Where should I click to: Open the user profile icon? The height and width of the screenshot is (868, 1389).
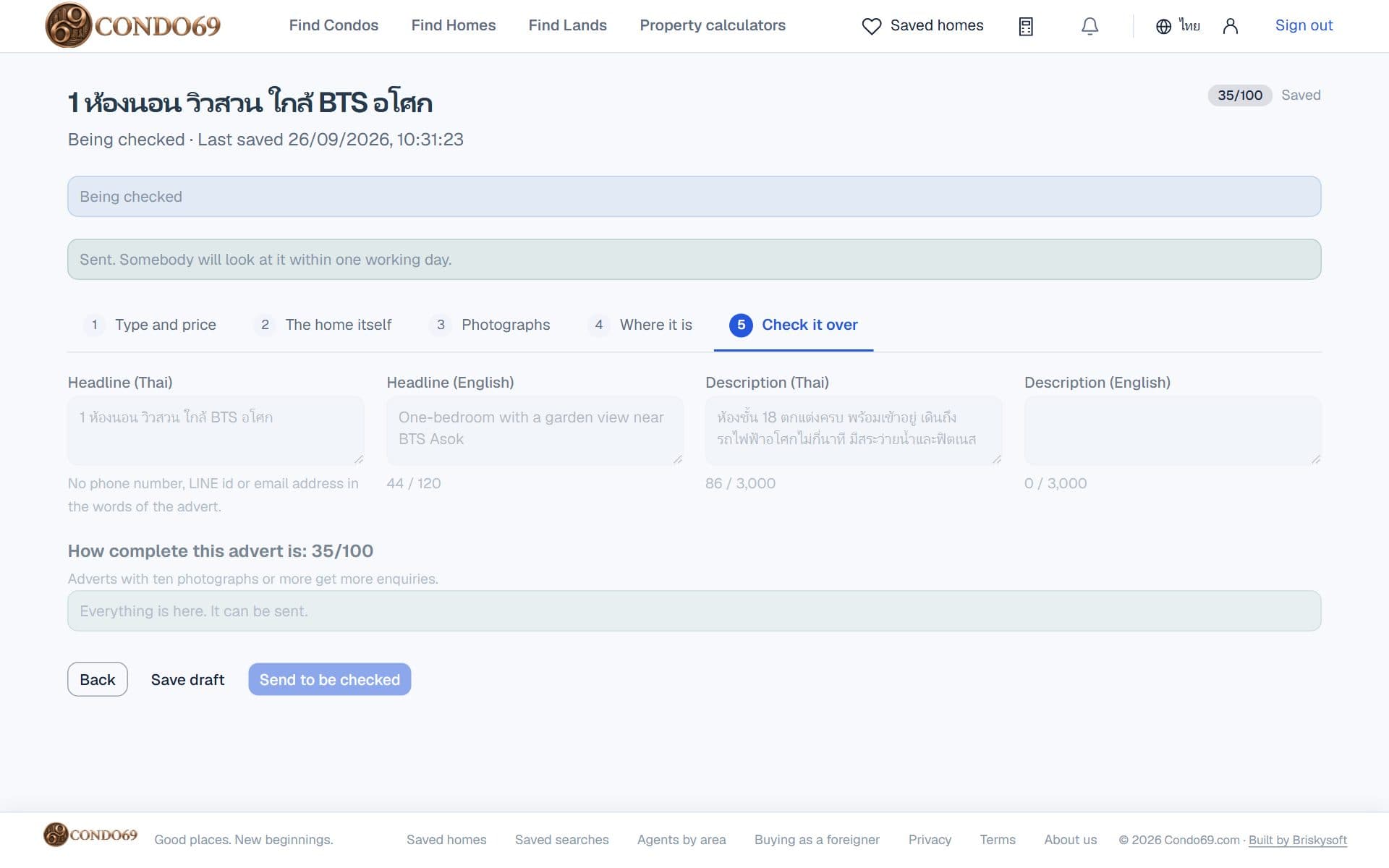tap(1230, 26)
